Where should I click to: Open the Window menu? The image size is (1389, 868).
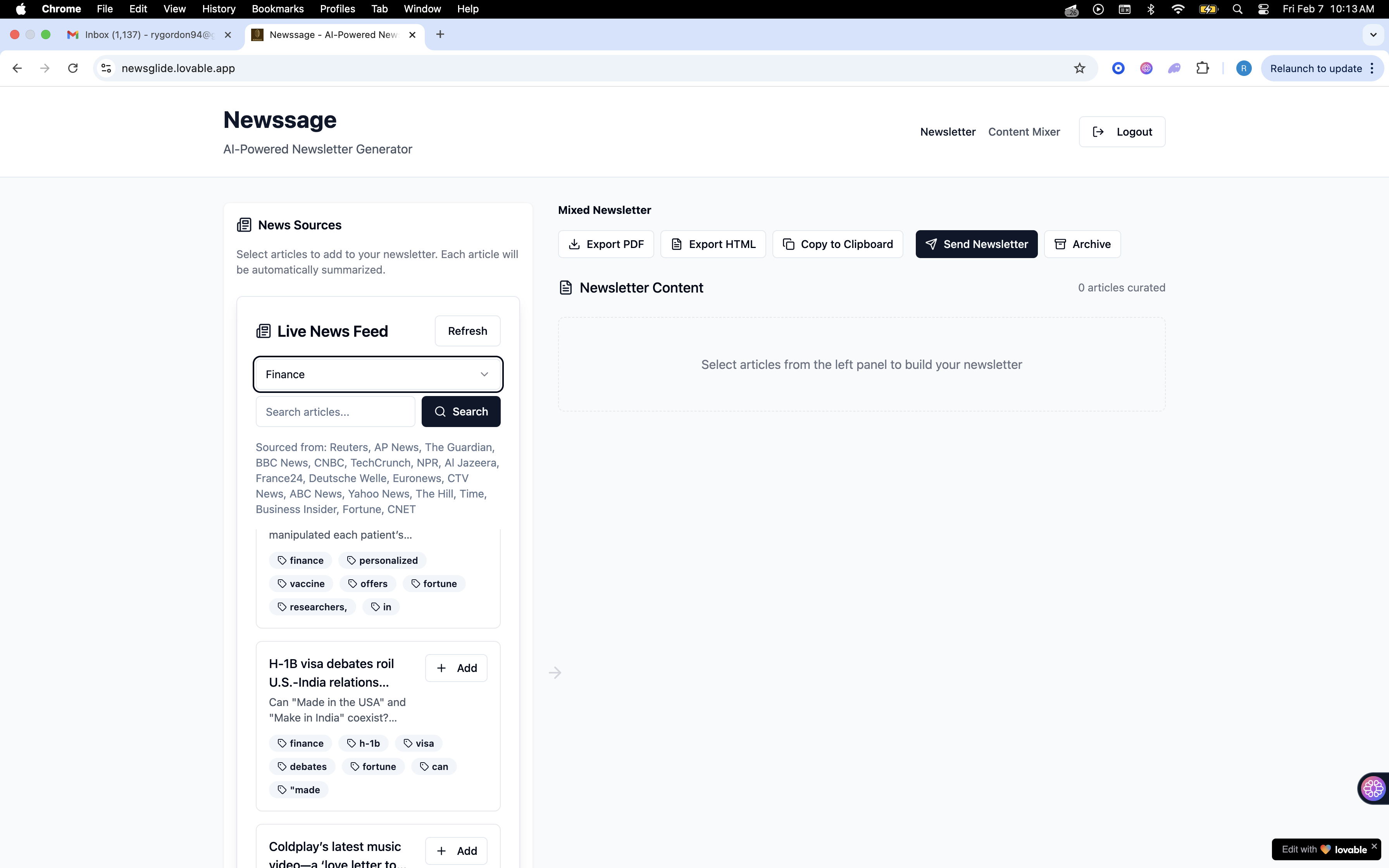click(422, 9)
